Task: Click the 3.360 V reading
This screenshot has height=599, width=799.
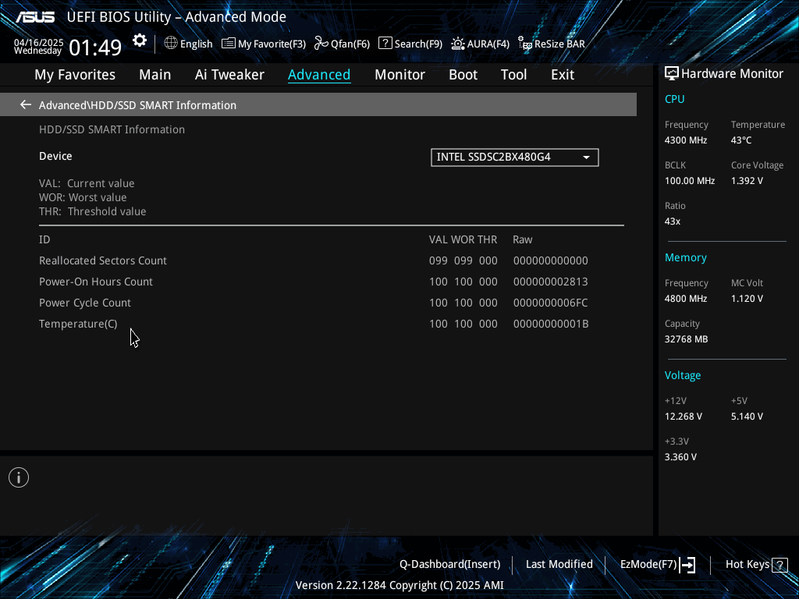Action: coord(680,457)
